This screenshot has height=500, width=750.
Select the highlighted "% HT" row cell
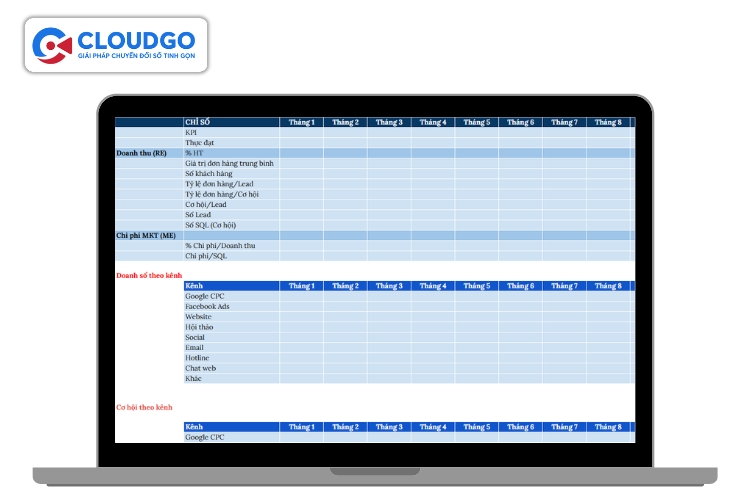pos(194,153)
